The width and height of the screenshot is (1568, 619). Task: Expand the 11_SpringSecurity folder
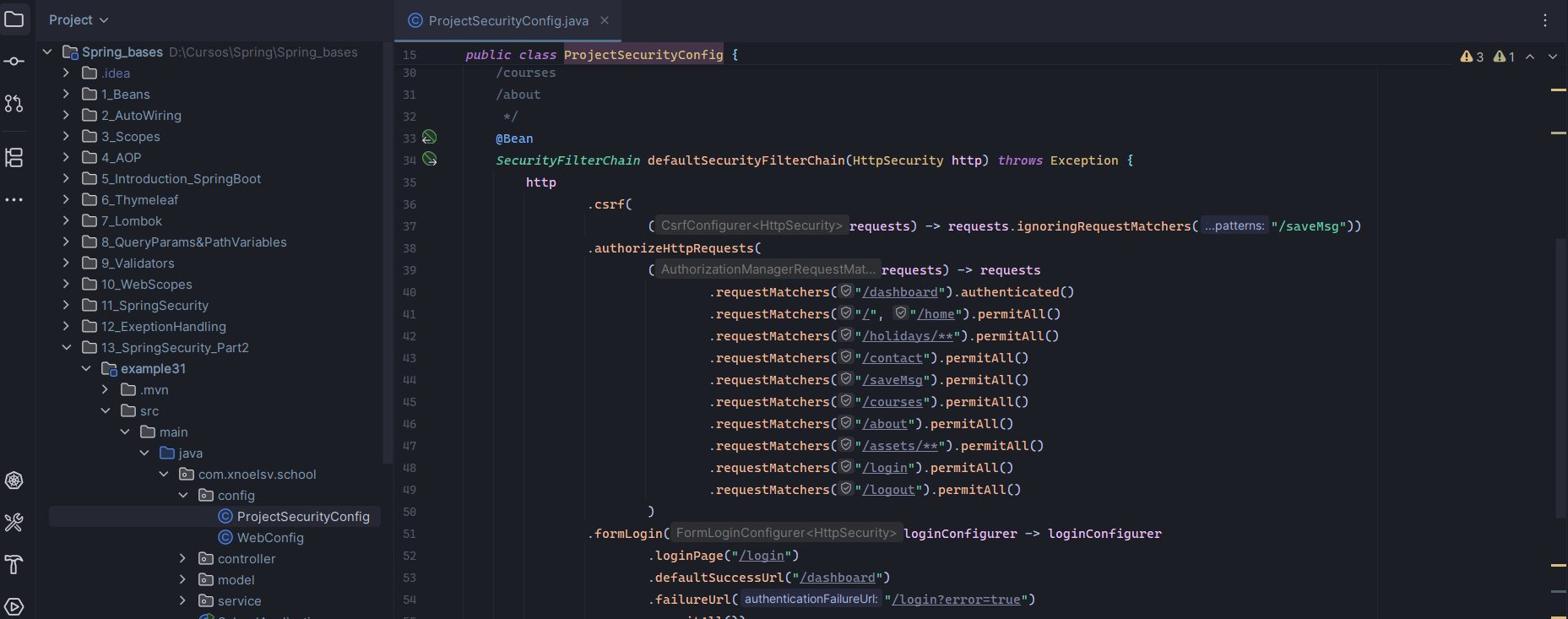pos(67,306)
